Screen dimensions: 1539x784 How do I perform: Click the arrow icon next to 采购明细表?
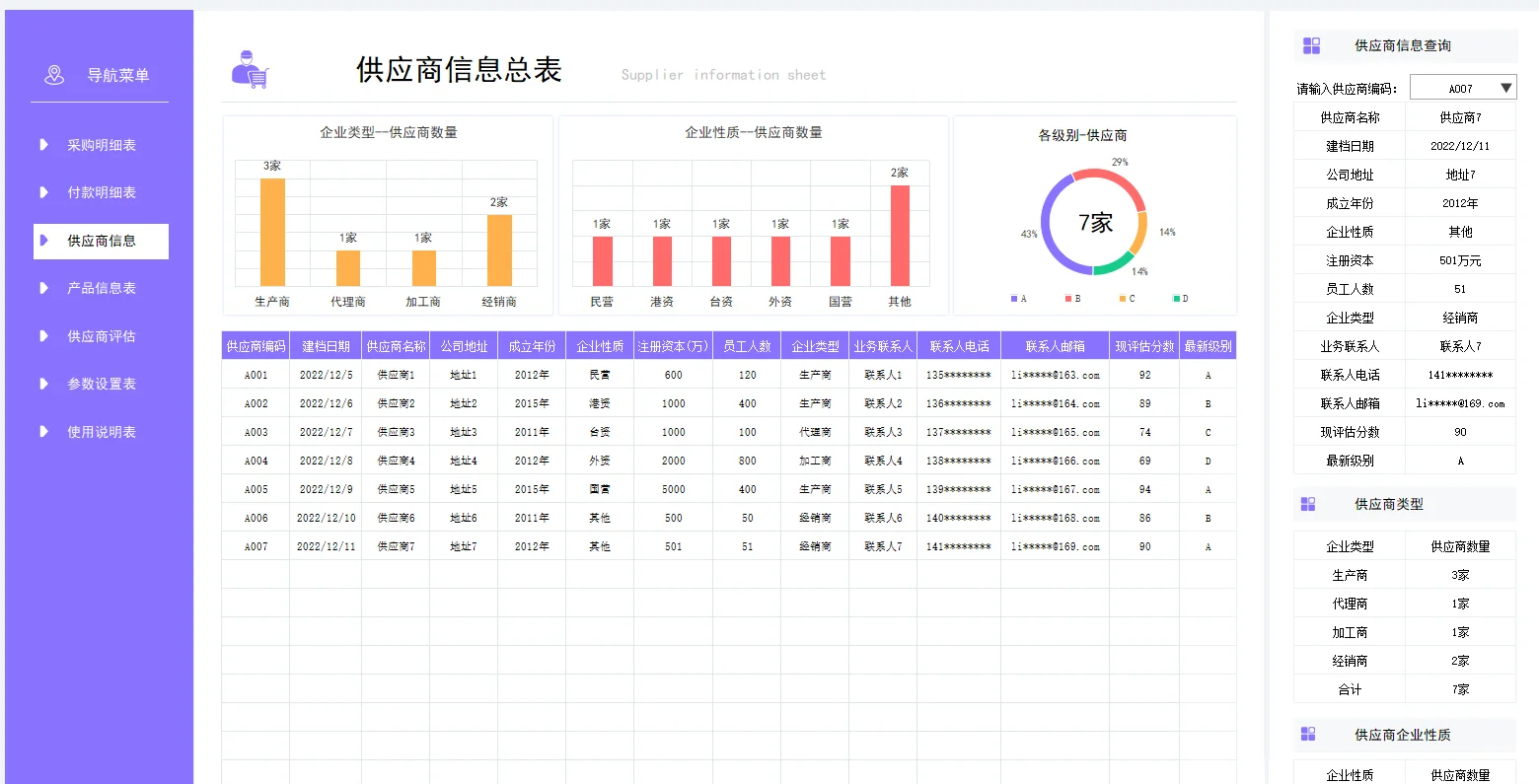tap(43, 145)
